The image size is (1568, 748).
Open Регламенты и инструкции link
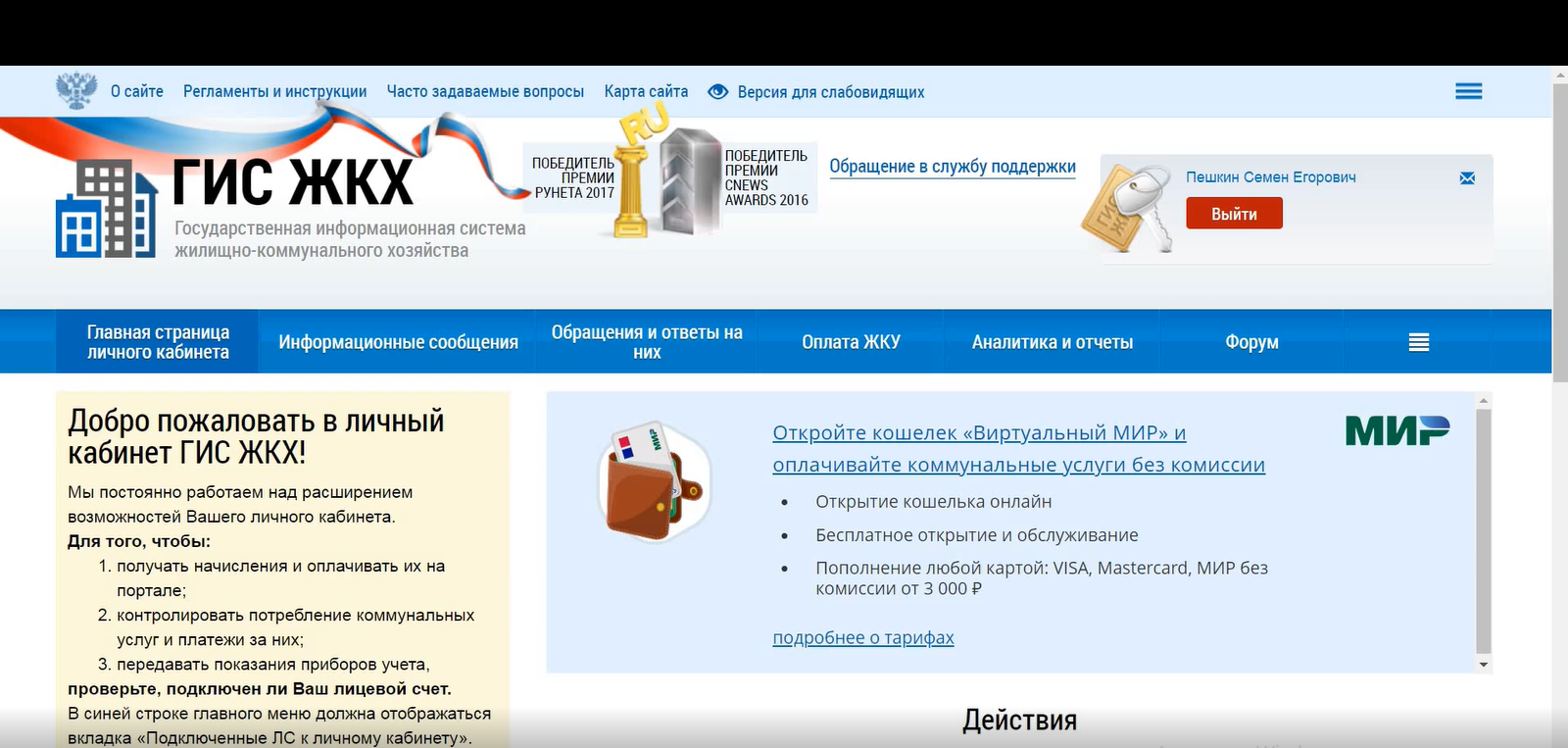point(274,91)
